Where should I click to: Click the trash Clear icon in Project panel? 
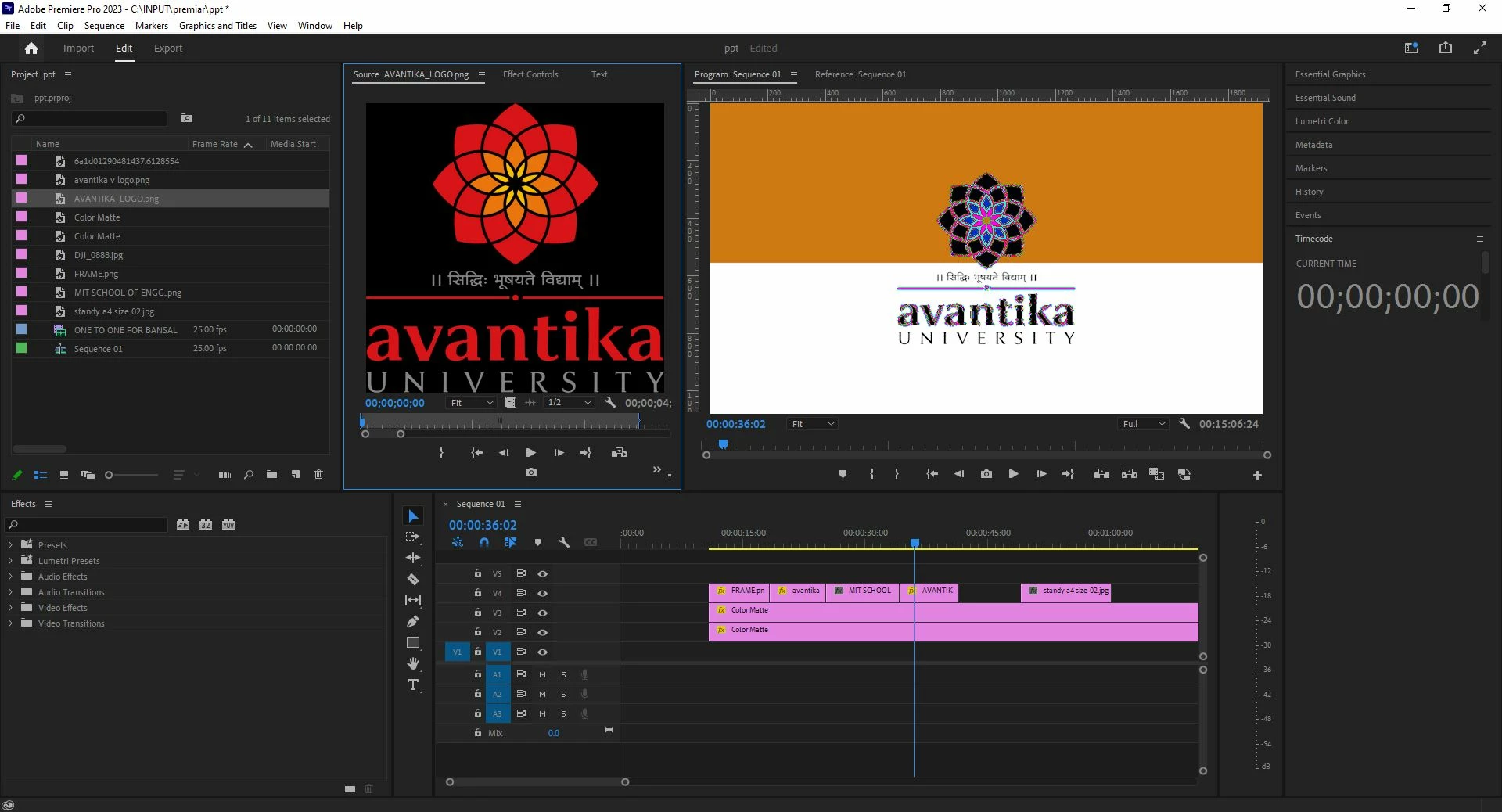[319, 474]
